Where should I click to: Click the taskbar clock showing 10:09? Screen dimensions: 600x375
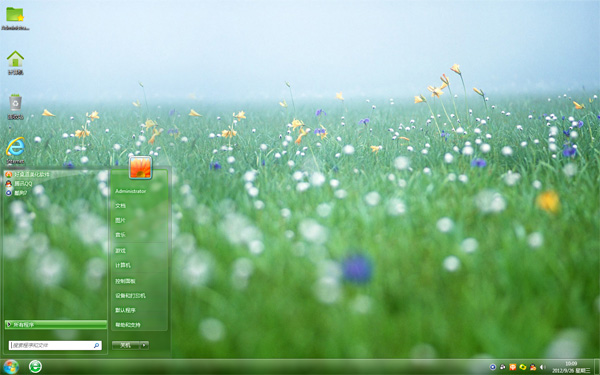(572, 367)
